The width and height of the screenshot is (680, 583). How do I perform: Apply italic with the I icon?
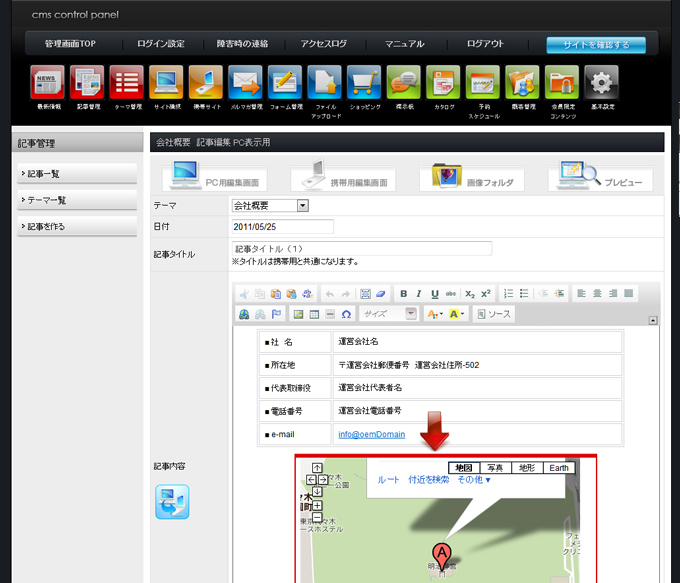click(419, 294)
